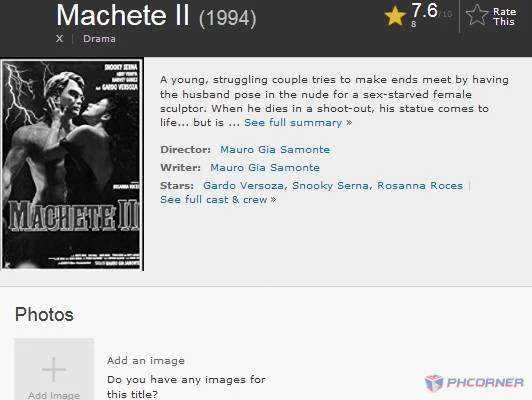Click the plus Add Image icon
This screenshot has height=400, width=532.
tap(54, 369)
